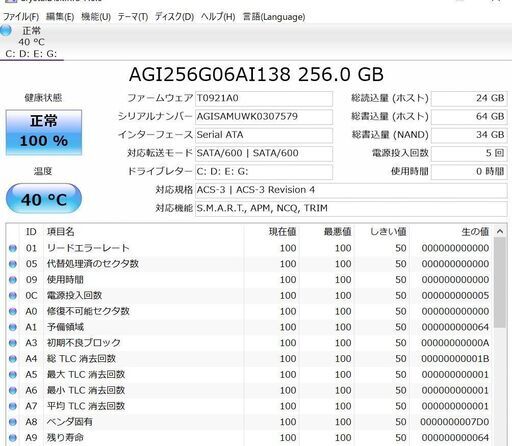
Task: Select the 代替処理済のセクタ数 row name
Action: tap(93, 264)
